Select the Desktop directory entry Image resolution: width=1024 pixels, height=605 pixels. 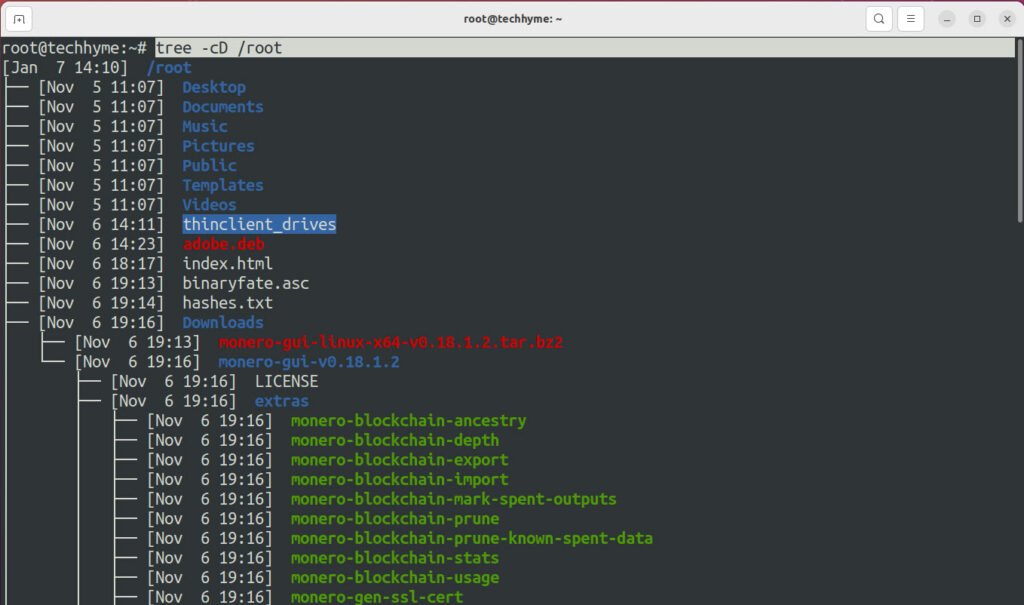(x=214, y=87)
